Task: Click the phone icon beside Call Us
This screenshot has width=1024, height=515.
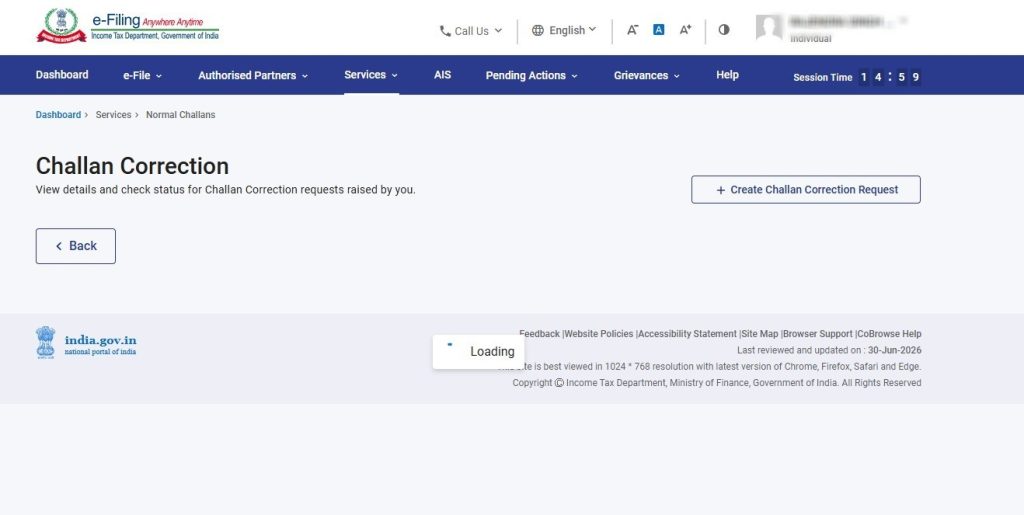Action: [445, 31]
